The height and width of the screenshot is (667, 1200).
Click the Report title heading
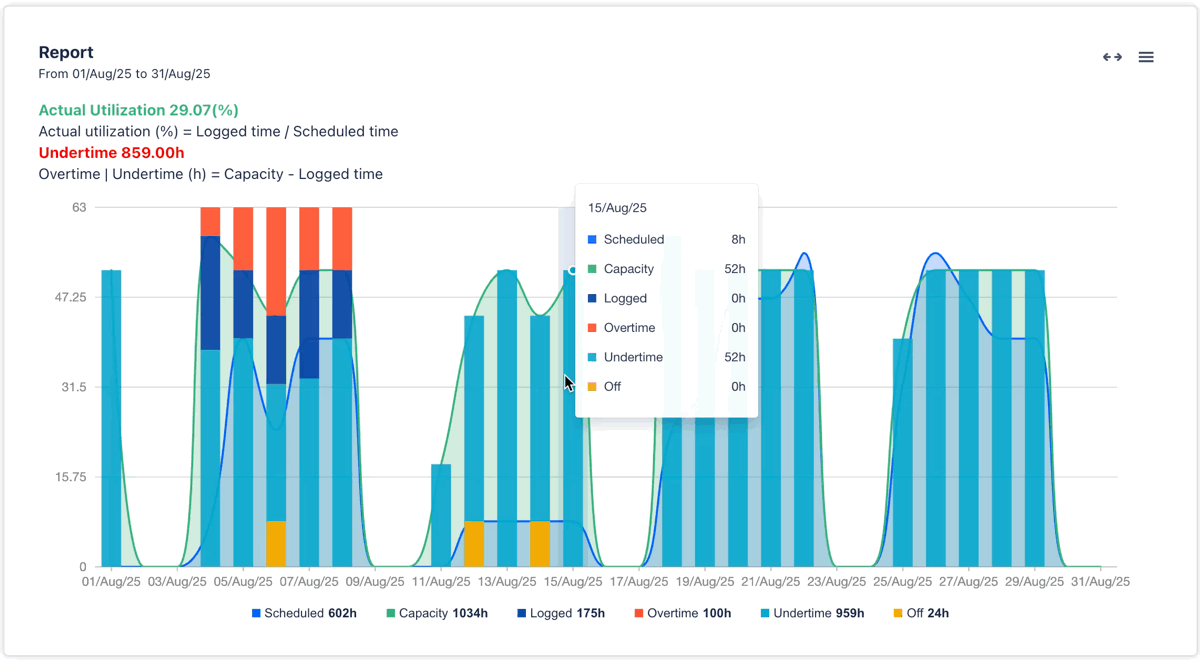point(66,52)
